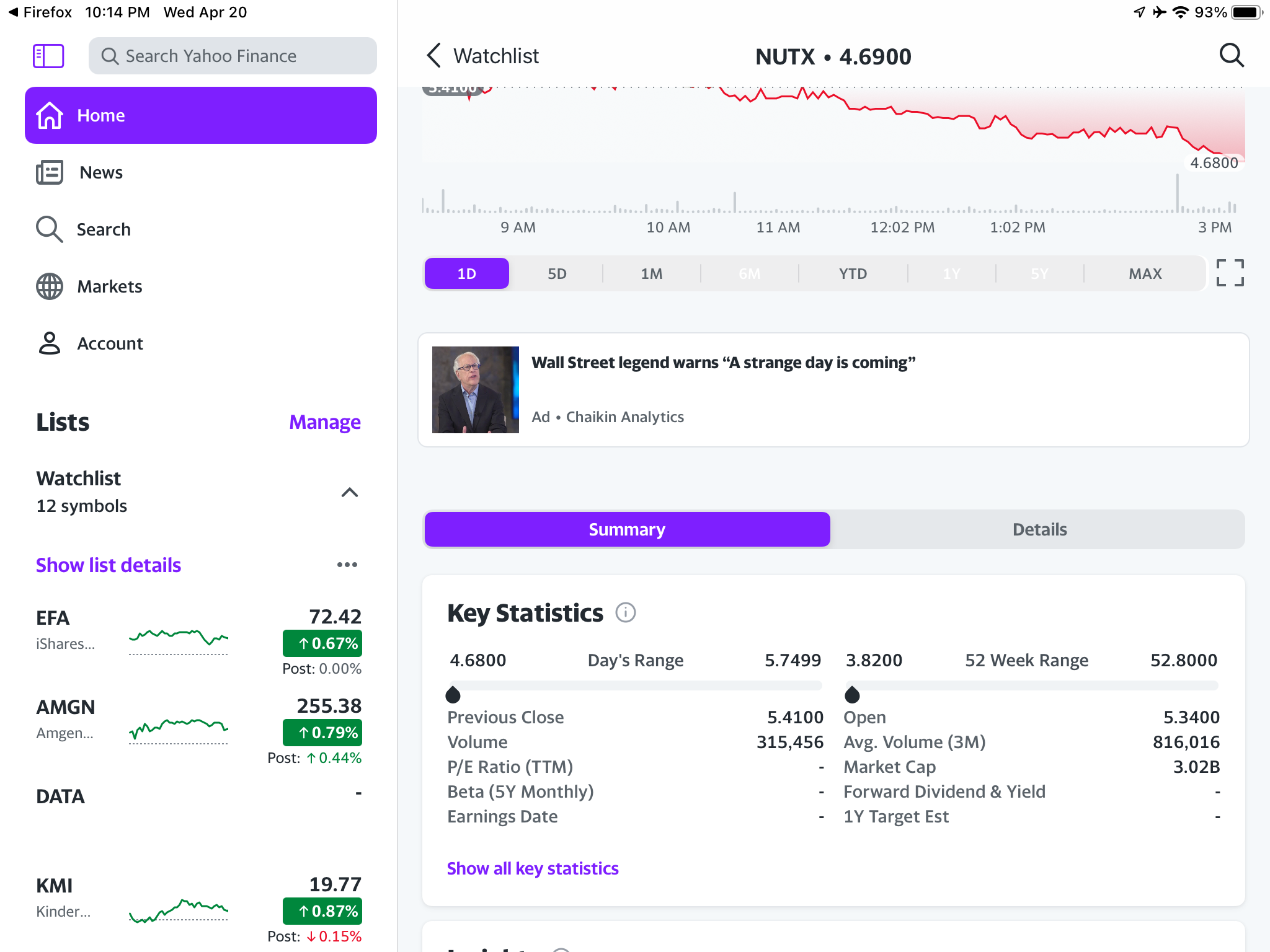Click the Volume value 315,456
This screenshot has height=952, width=1270.
click(x=790, y=742)
